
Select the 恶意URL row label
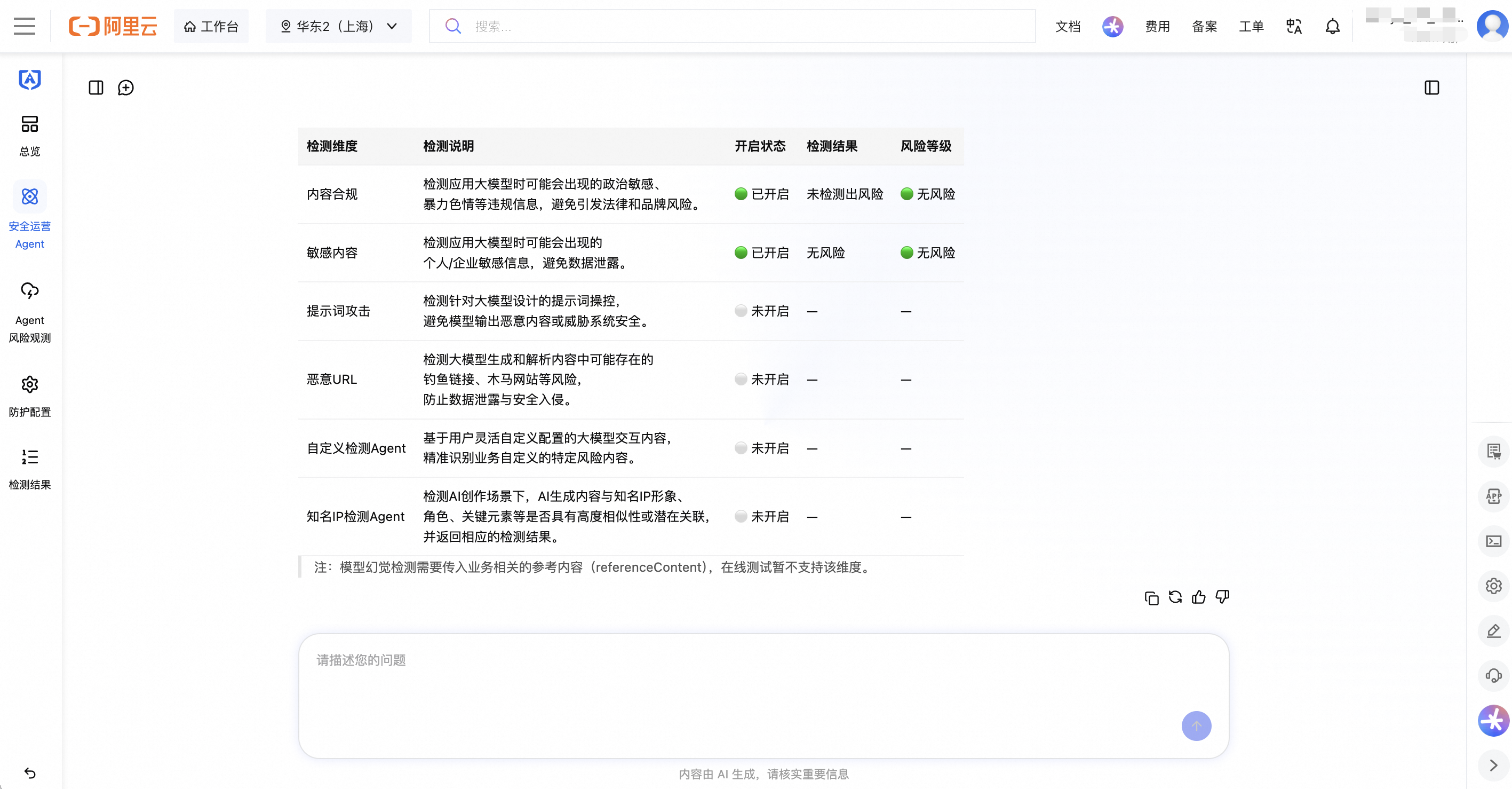click(x=332, y=380)
